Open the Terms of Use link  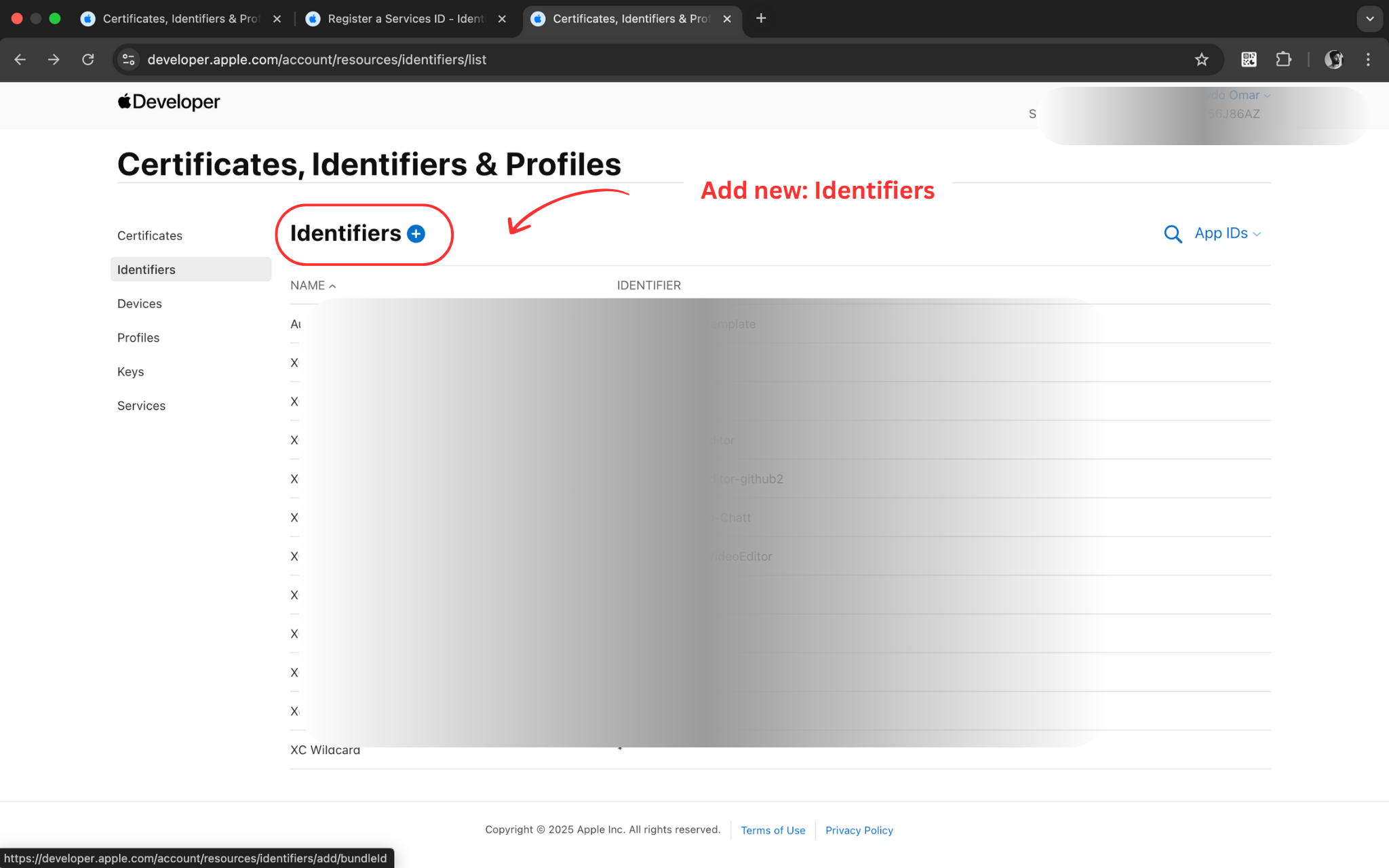(x=772, y=830)
